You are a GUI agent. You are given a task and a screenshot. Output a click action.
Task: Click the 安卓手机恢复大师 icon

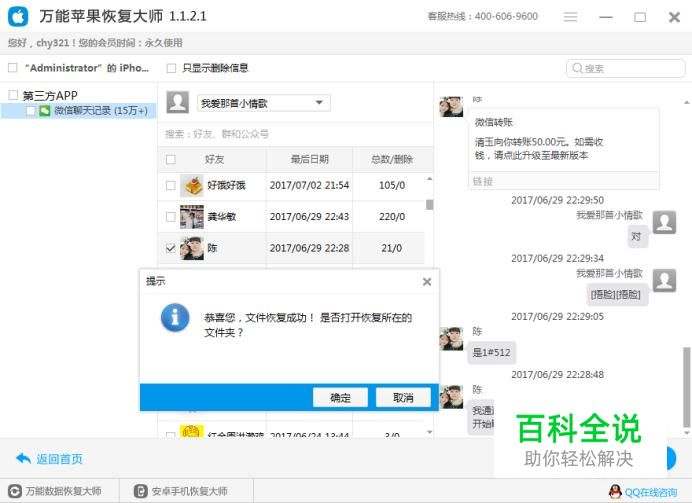click(x=140, y=491)
